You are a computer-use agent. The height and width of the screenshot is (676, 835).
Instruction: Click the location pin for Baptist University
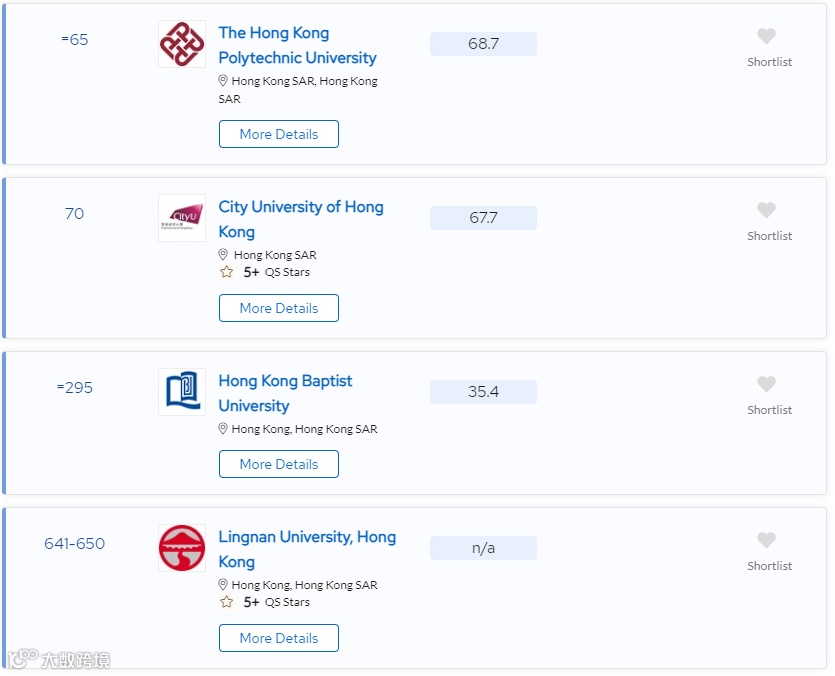223,429
